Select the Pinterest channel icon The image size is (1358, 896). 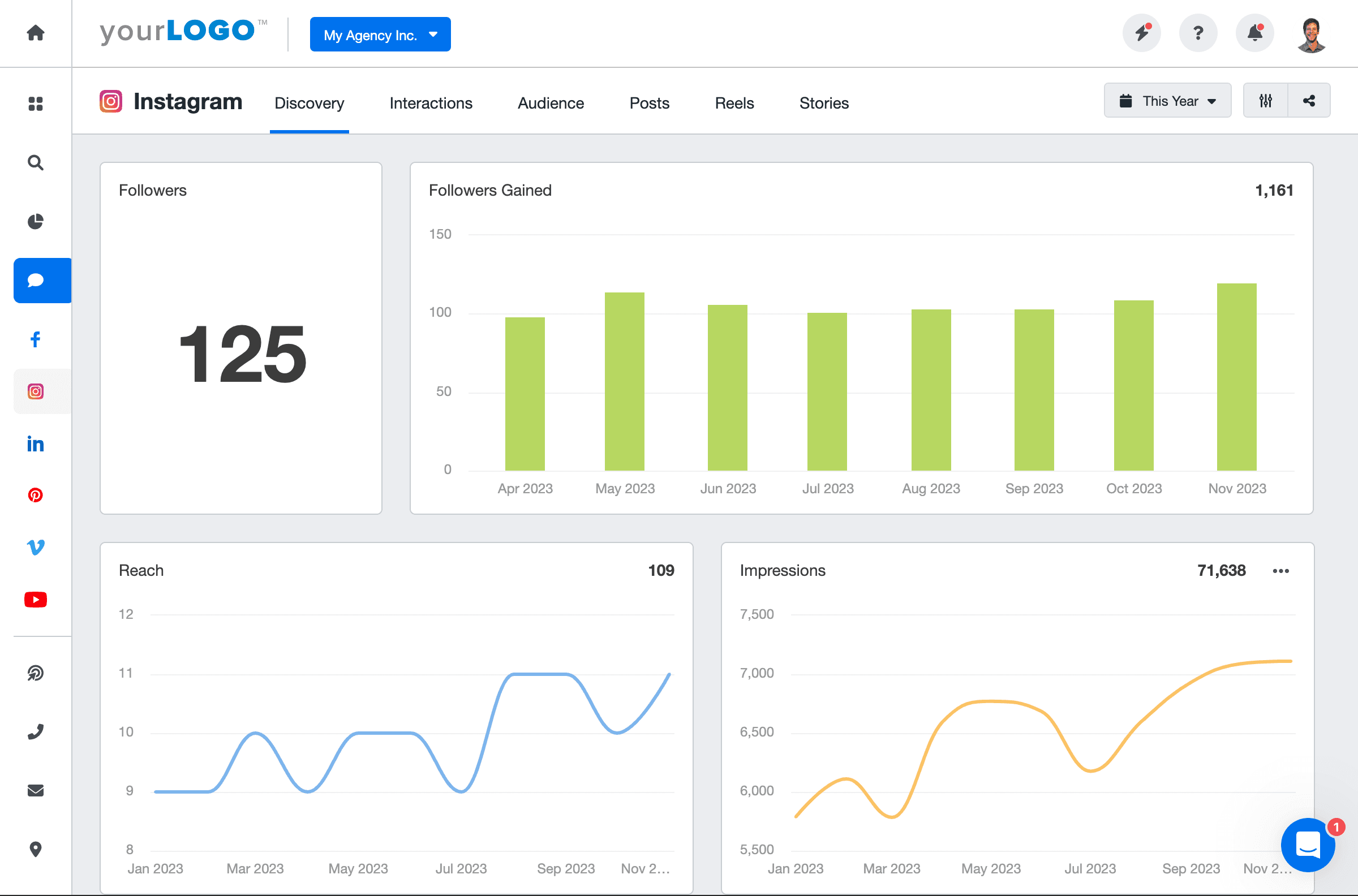point(35,496)
